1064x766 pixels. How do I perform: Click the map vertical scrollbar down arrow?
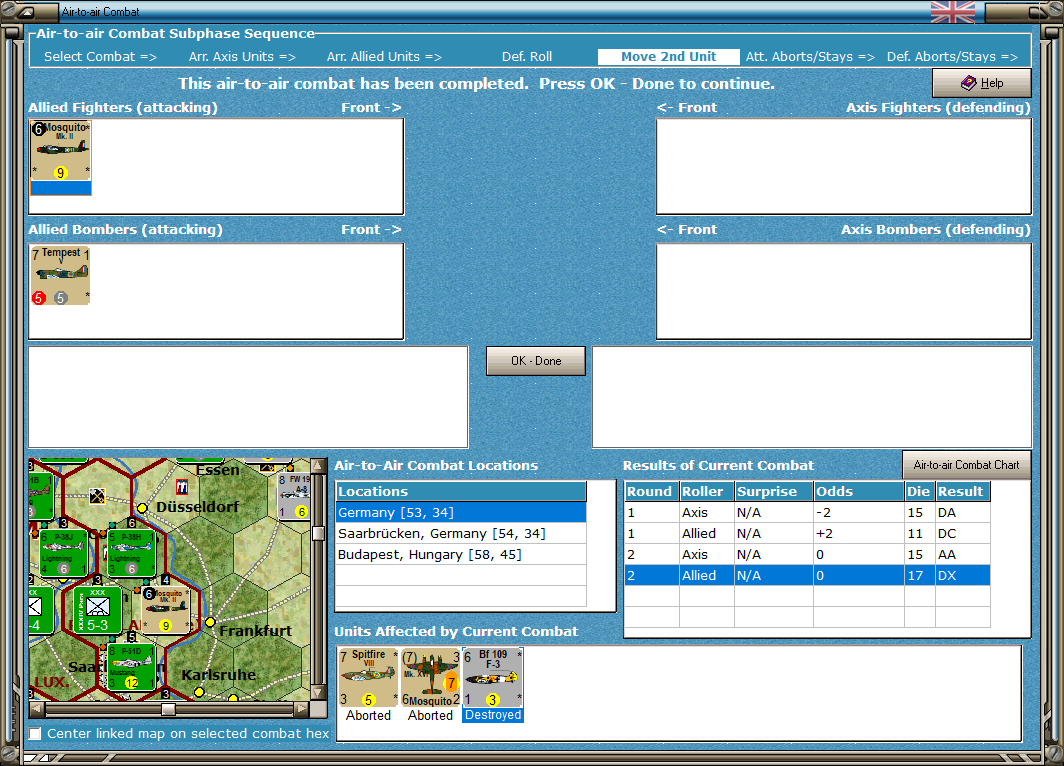point(318,693)
